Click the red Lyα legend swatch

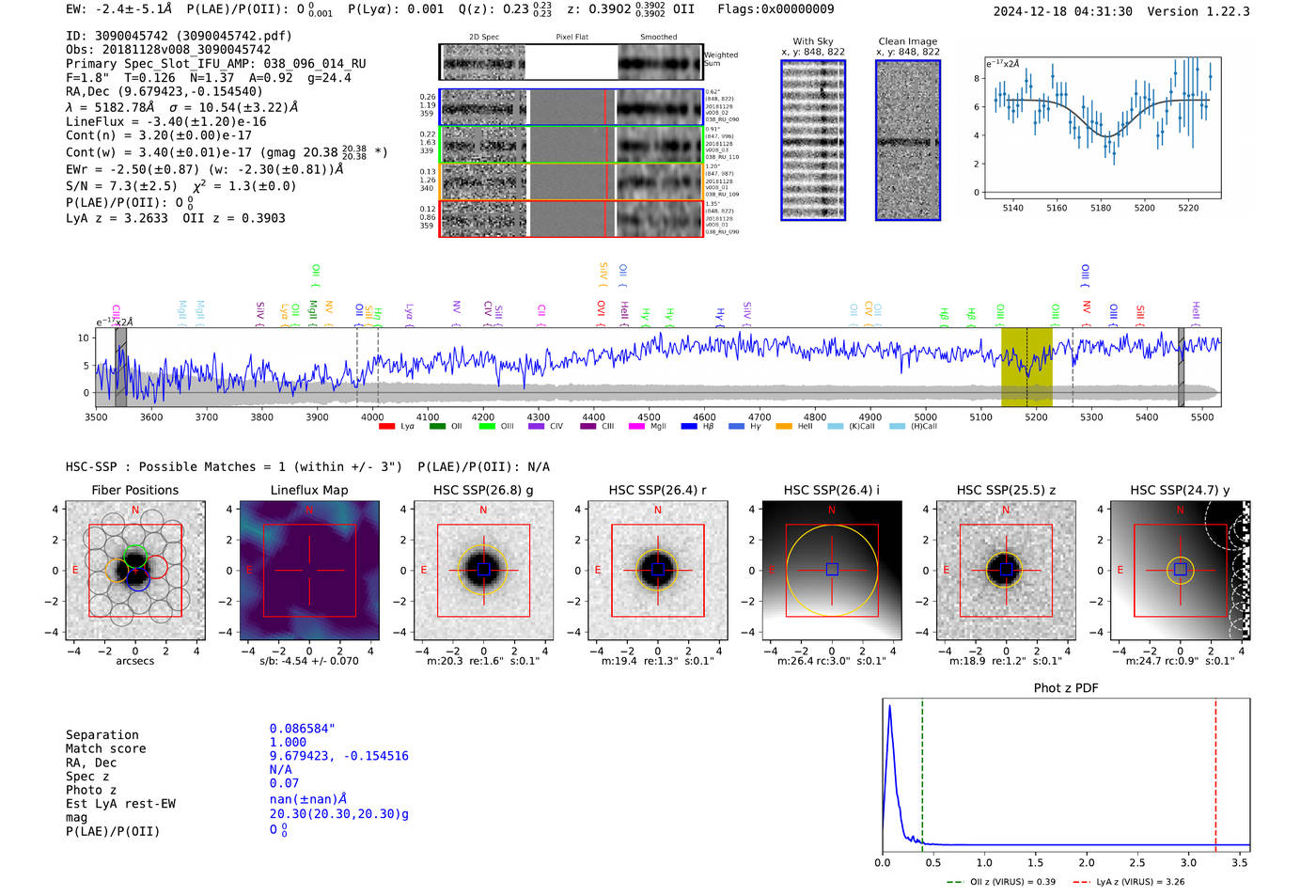click(386, 427)
